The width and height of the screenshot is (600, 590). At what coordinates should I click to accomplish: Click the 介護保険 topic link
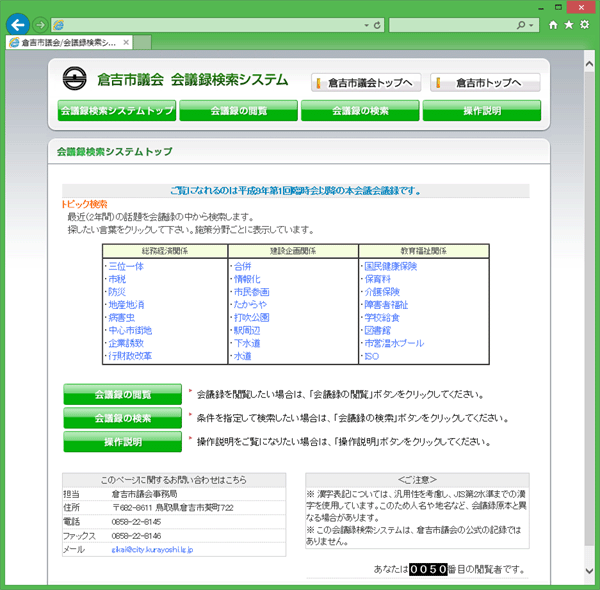tap(382, 292)
